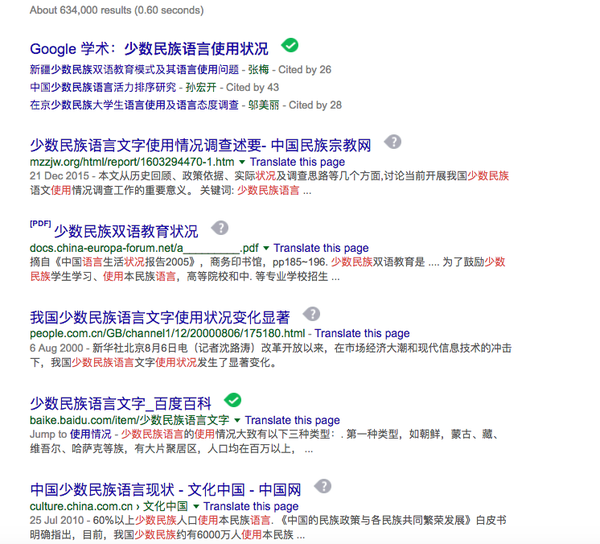Click date 25 Jul 2010 in snippet
The image size is (600, 544).
tap(57, 520)
